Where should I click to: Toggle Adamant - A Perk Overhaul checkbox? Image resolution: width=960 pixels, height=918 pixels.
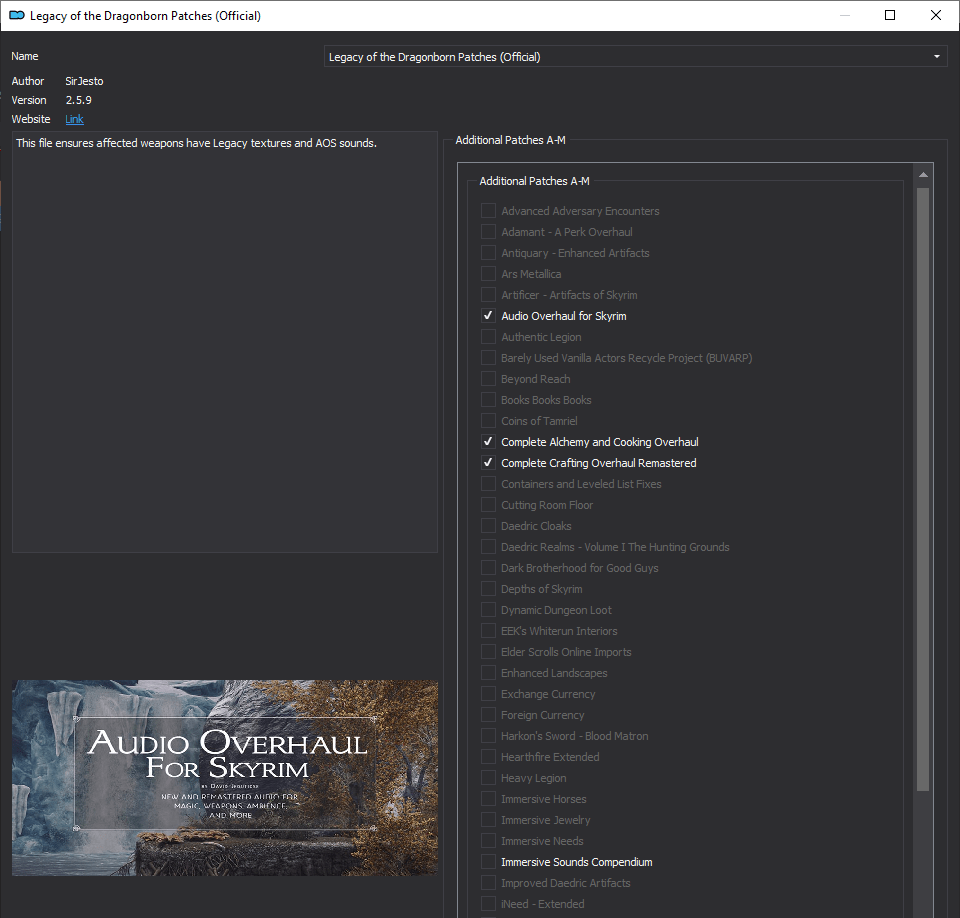[488, 231]
